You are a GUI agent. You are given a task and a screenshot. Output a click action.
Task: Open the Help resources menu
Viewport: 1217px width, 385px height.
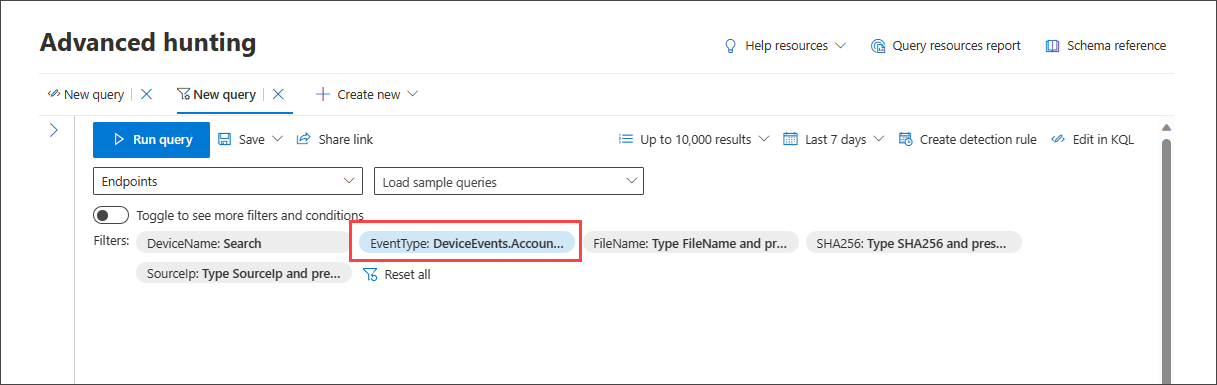785,46
